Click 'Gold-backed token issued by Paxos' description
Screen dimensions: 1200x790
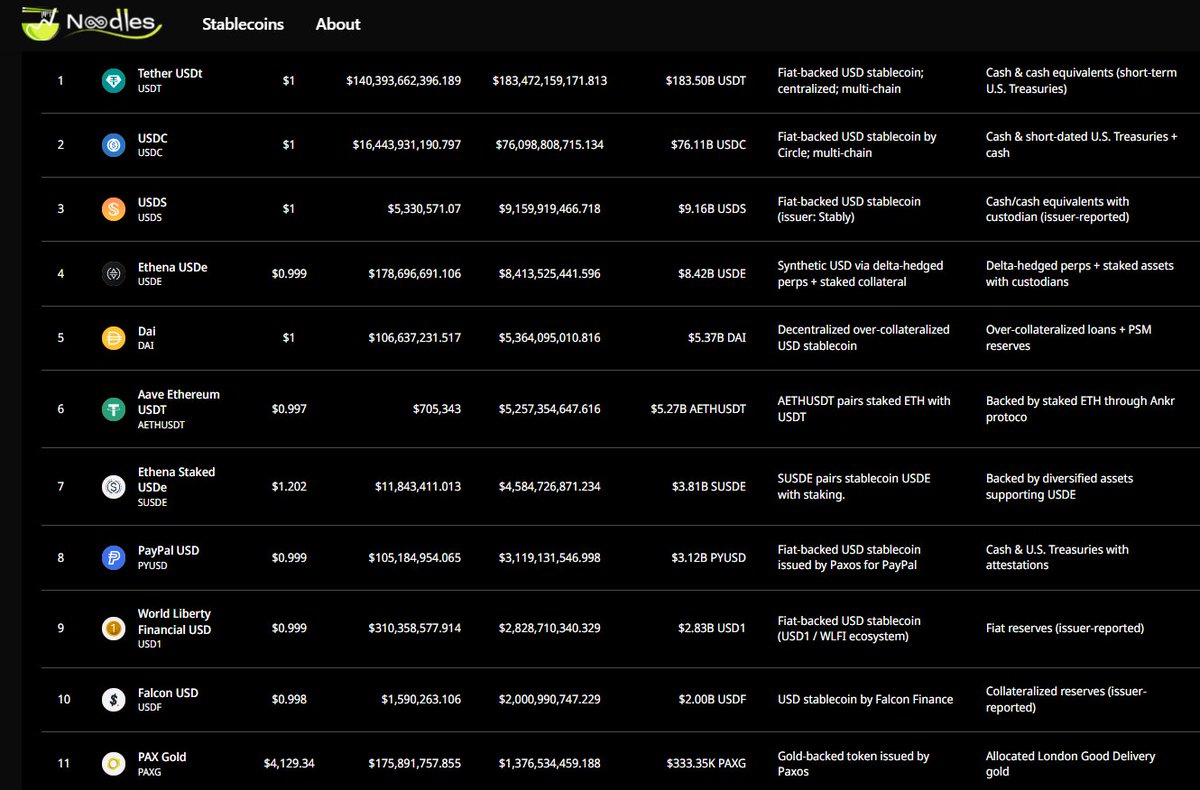pos(854,764)
